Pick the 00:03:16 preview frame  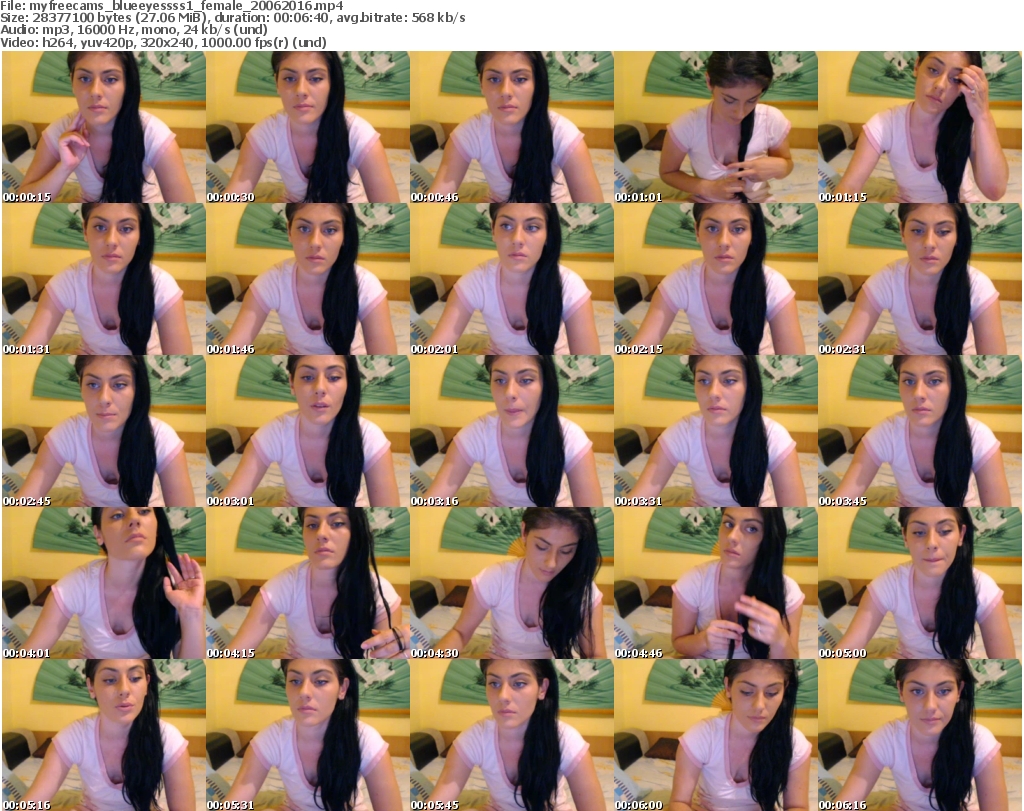click(512, 432)
